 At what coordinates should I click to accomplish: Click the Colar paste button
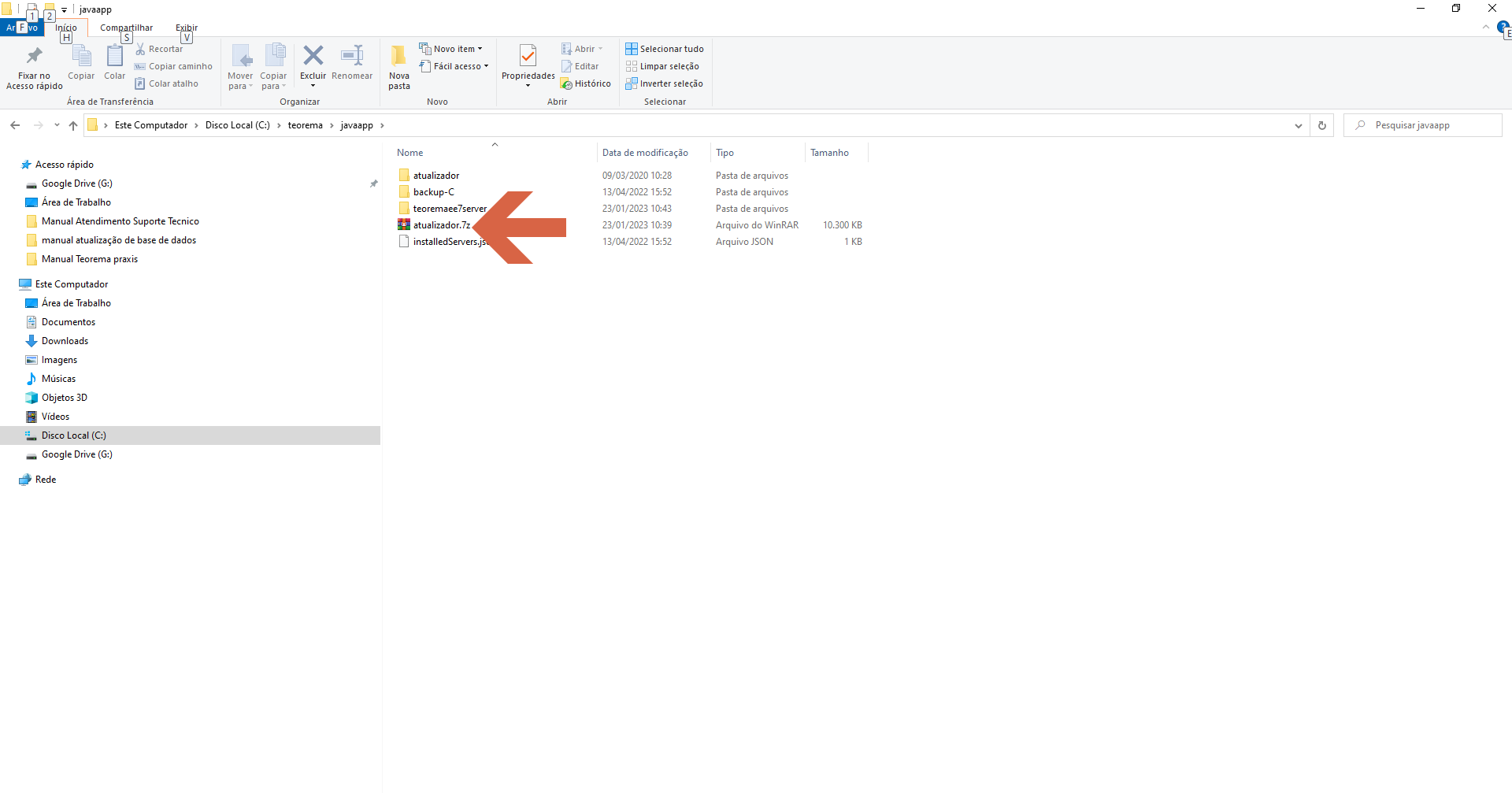point(114,63)
